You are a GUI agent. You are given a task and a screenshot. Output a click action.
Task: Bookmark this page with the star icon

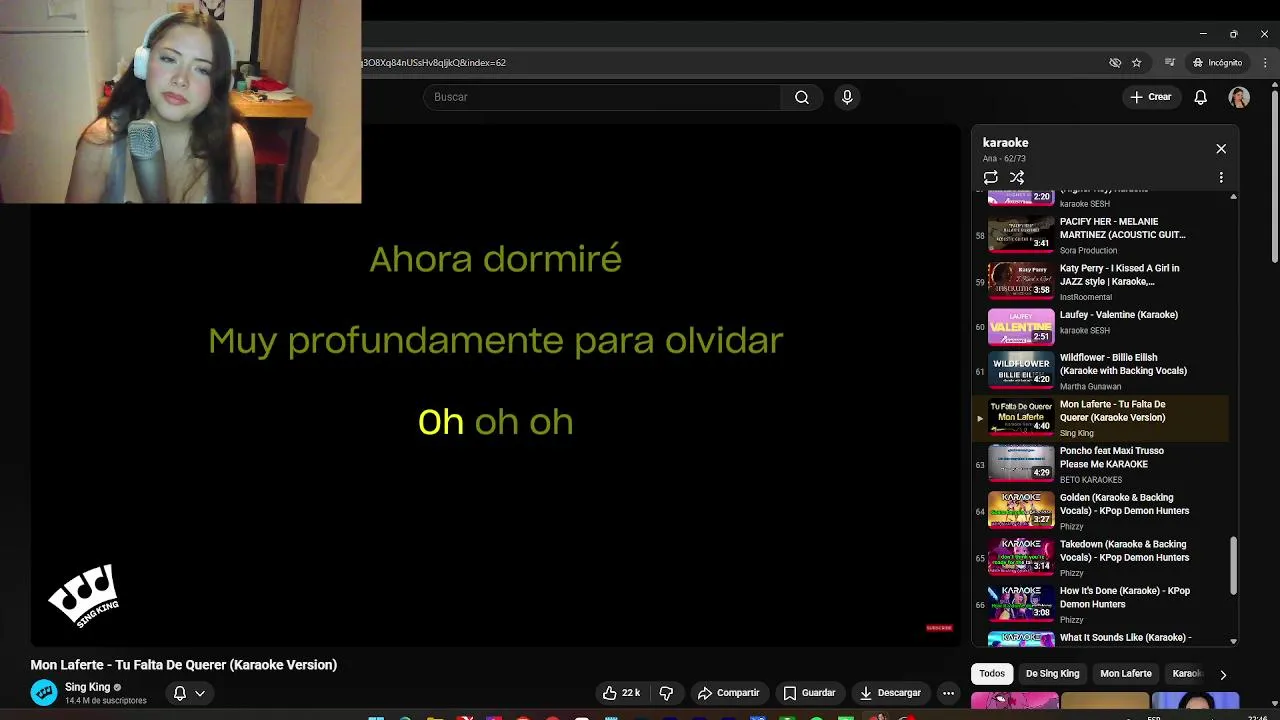tap(1137, 62)
